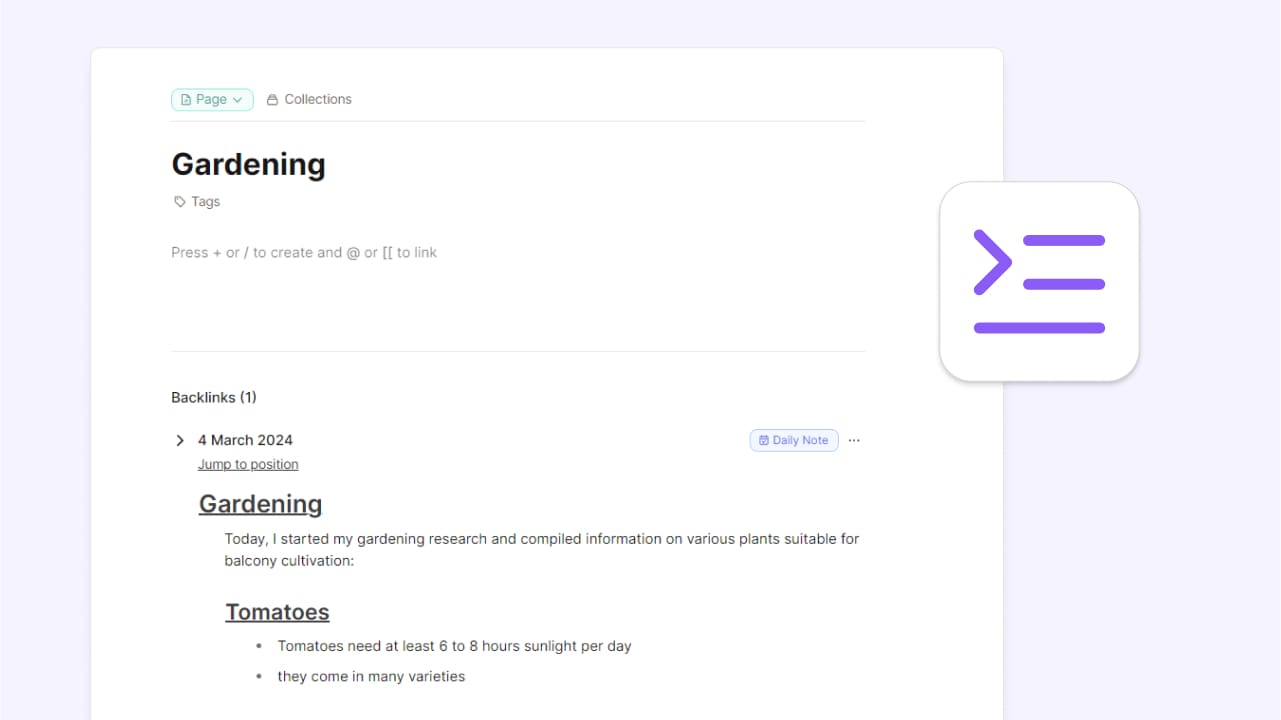Click the purple outline app logo
Image resolution: width=1281 pixels, height=720 pixels.
pos(1039,282)
